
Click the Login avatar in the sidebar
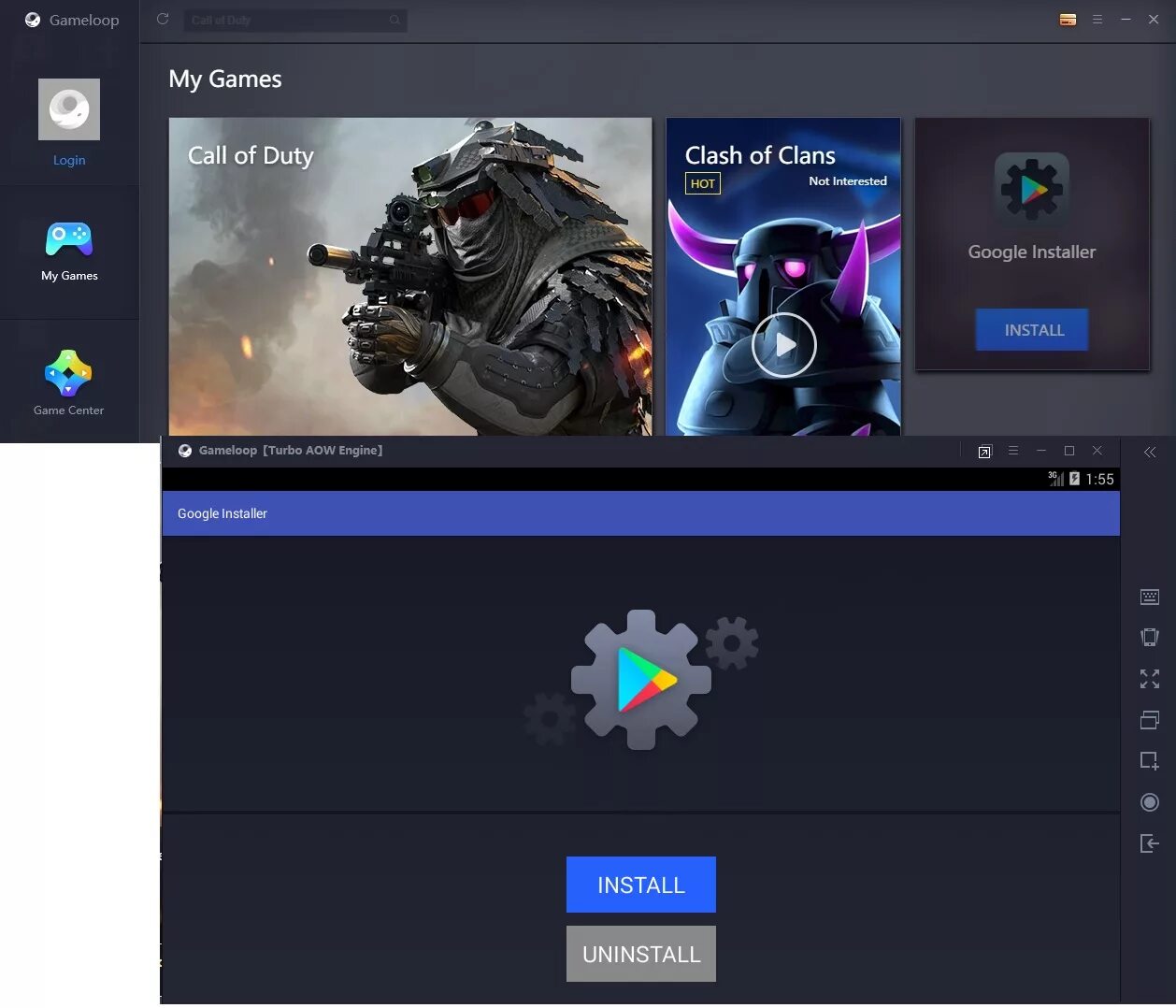[x=69, y=109]
